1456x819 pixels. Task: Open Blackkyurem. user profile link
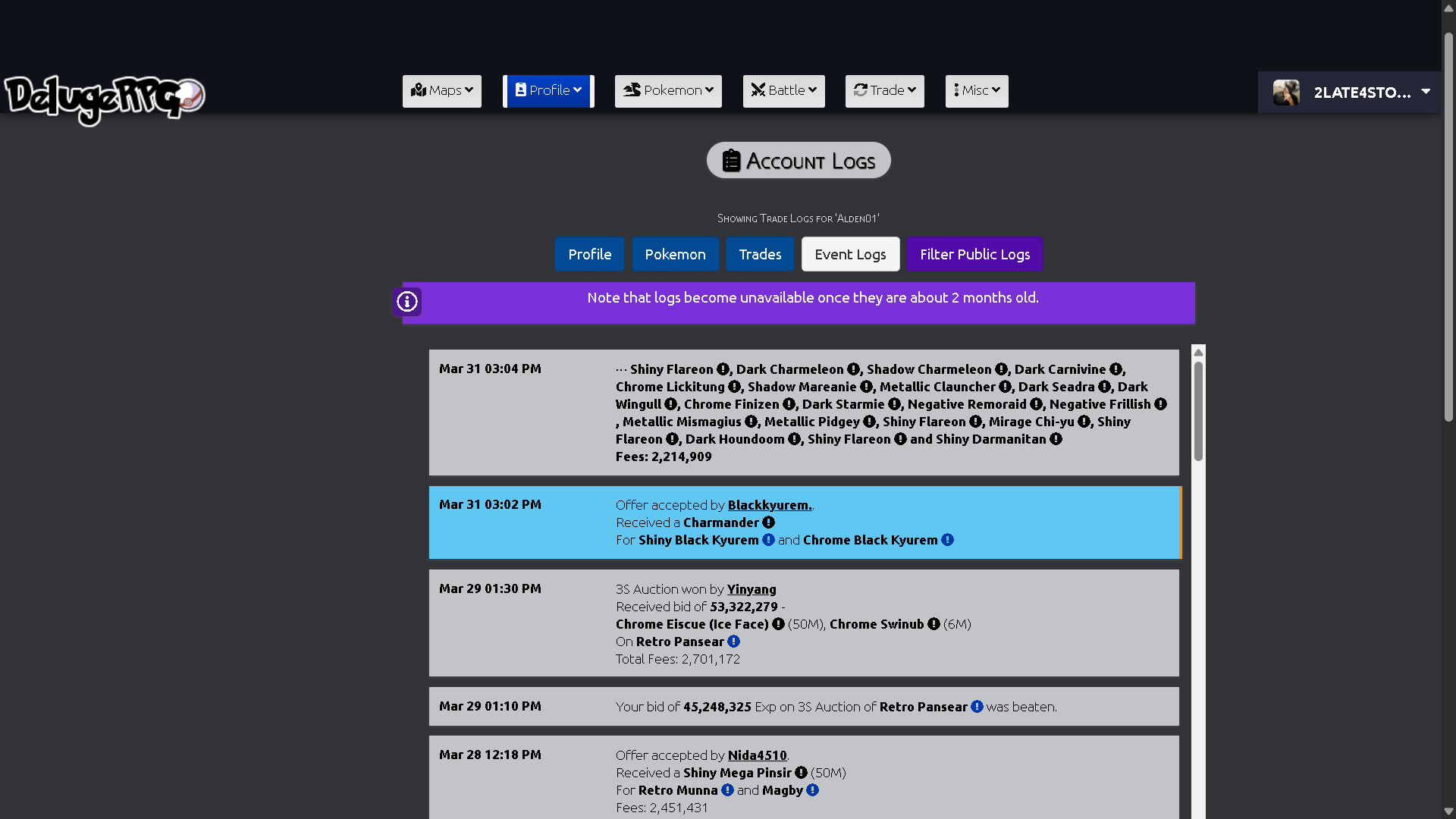(770, 505)
